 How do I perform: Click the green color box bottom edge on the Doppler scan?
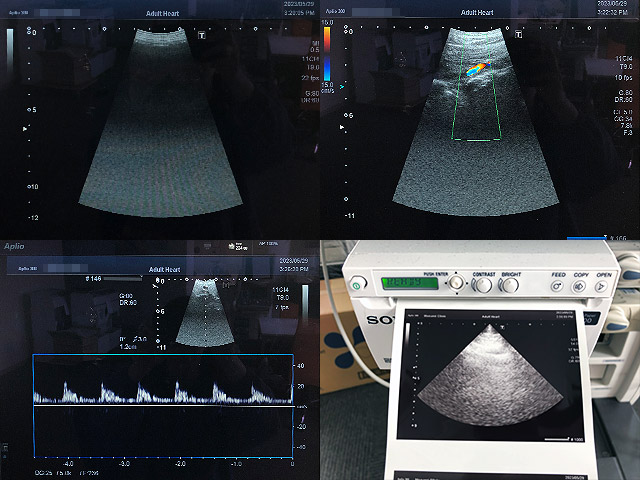pyautogui.click(x=476, y=140)
